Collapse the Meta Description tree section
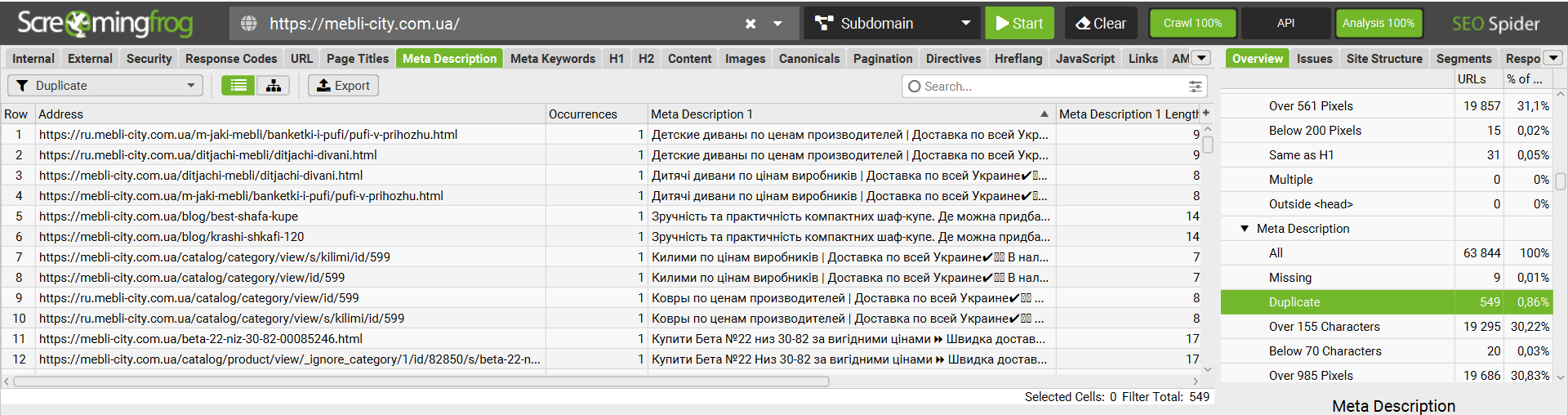1568x415 pixels. 1245,229
